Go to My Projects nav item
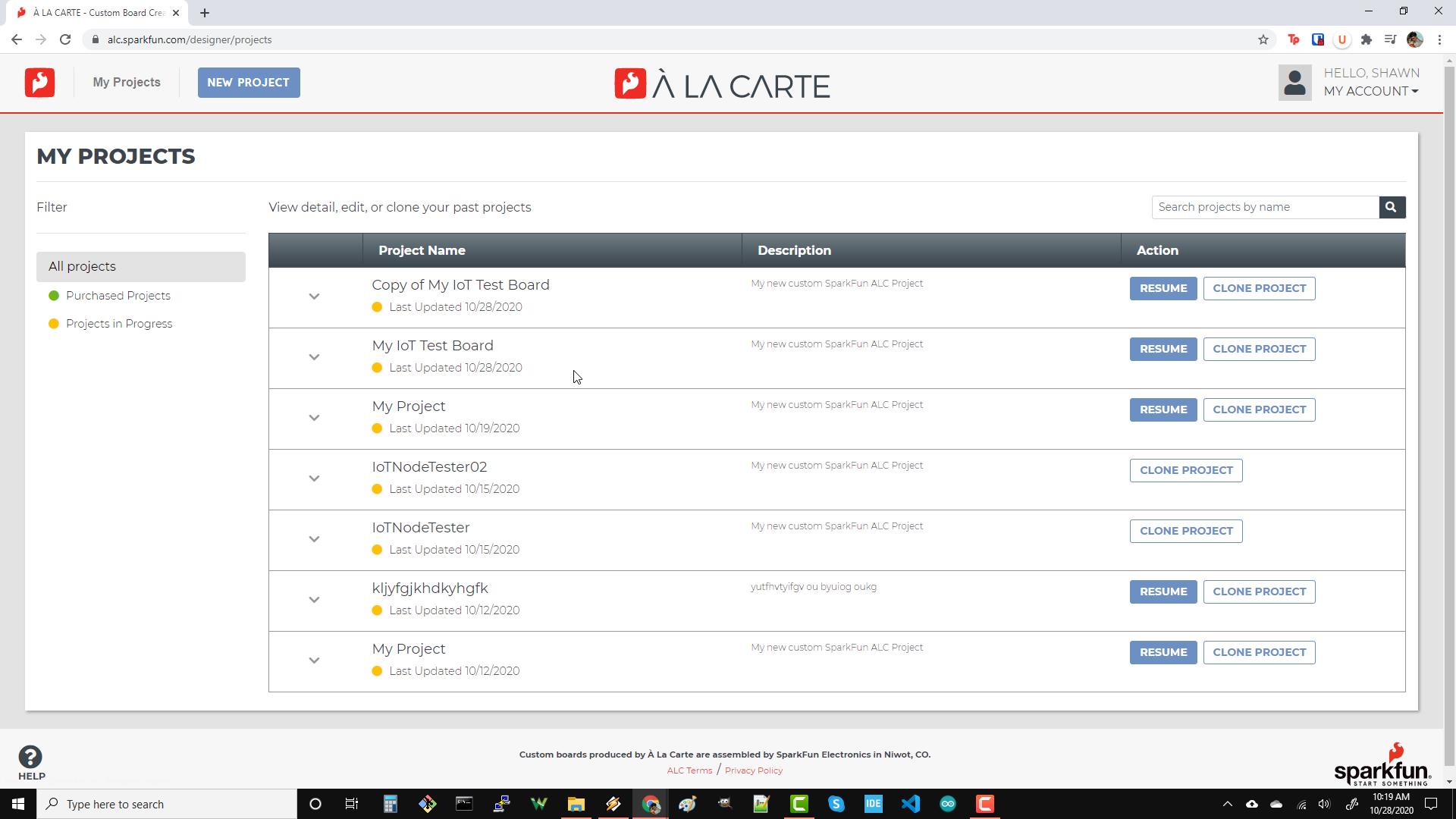1456x819 pixels. tap(127, 82)
